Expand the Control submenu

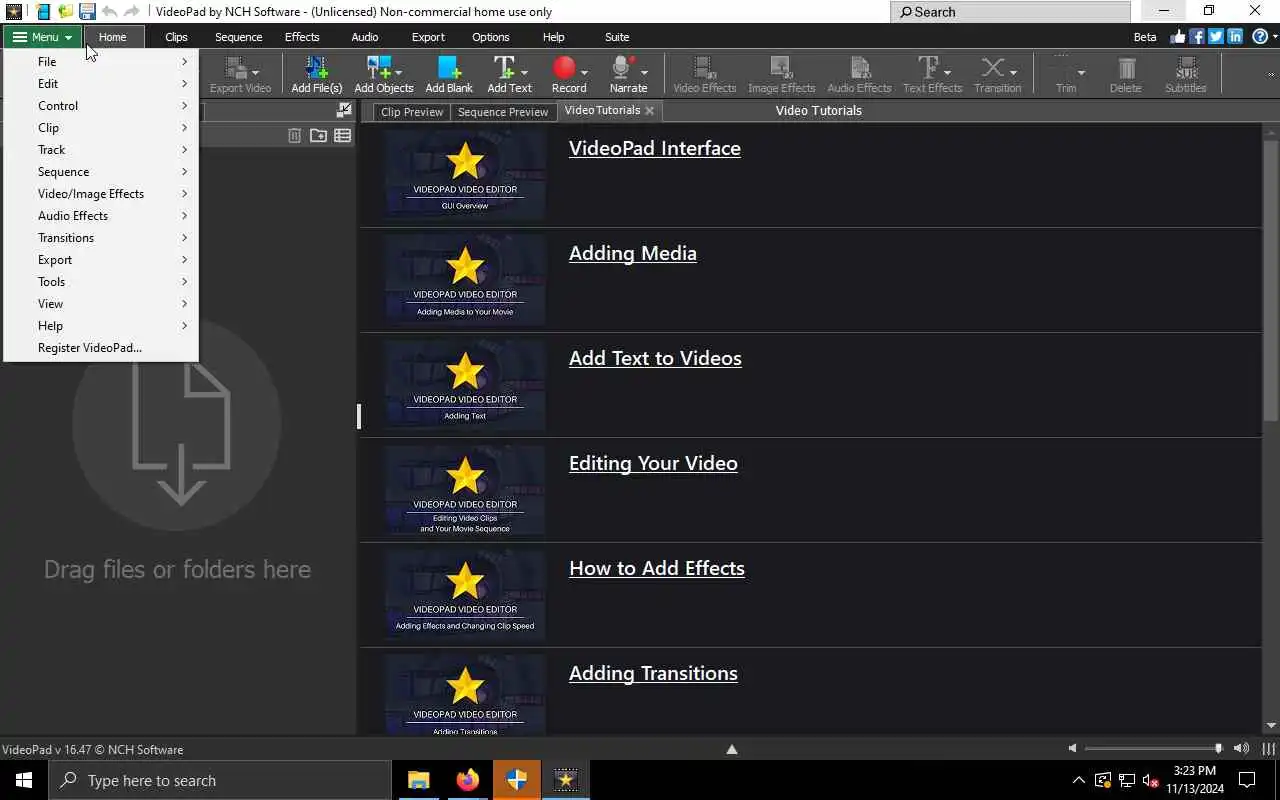tap(101, 106)
